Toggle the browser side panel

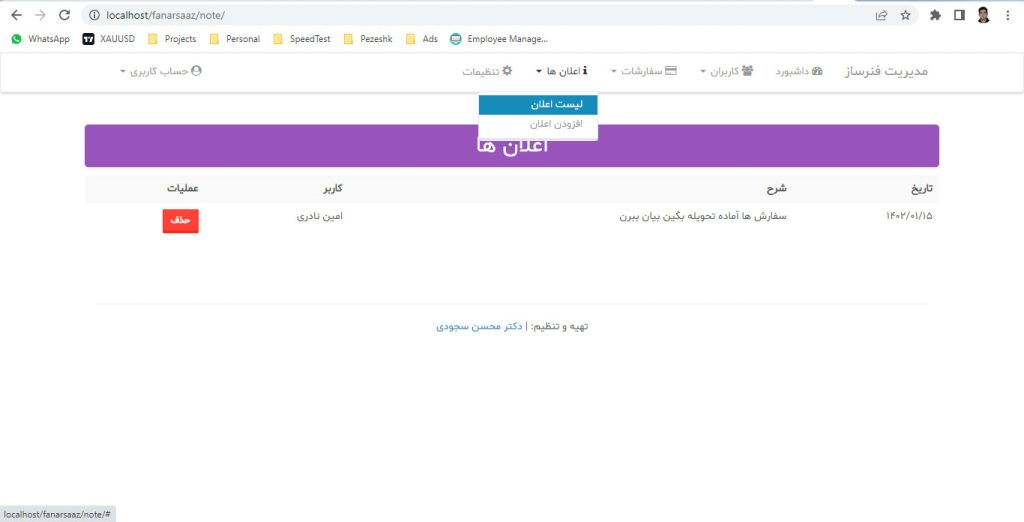(x=959, y=15)
